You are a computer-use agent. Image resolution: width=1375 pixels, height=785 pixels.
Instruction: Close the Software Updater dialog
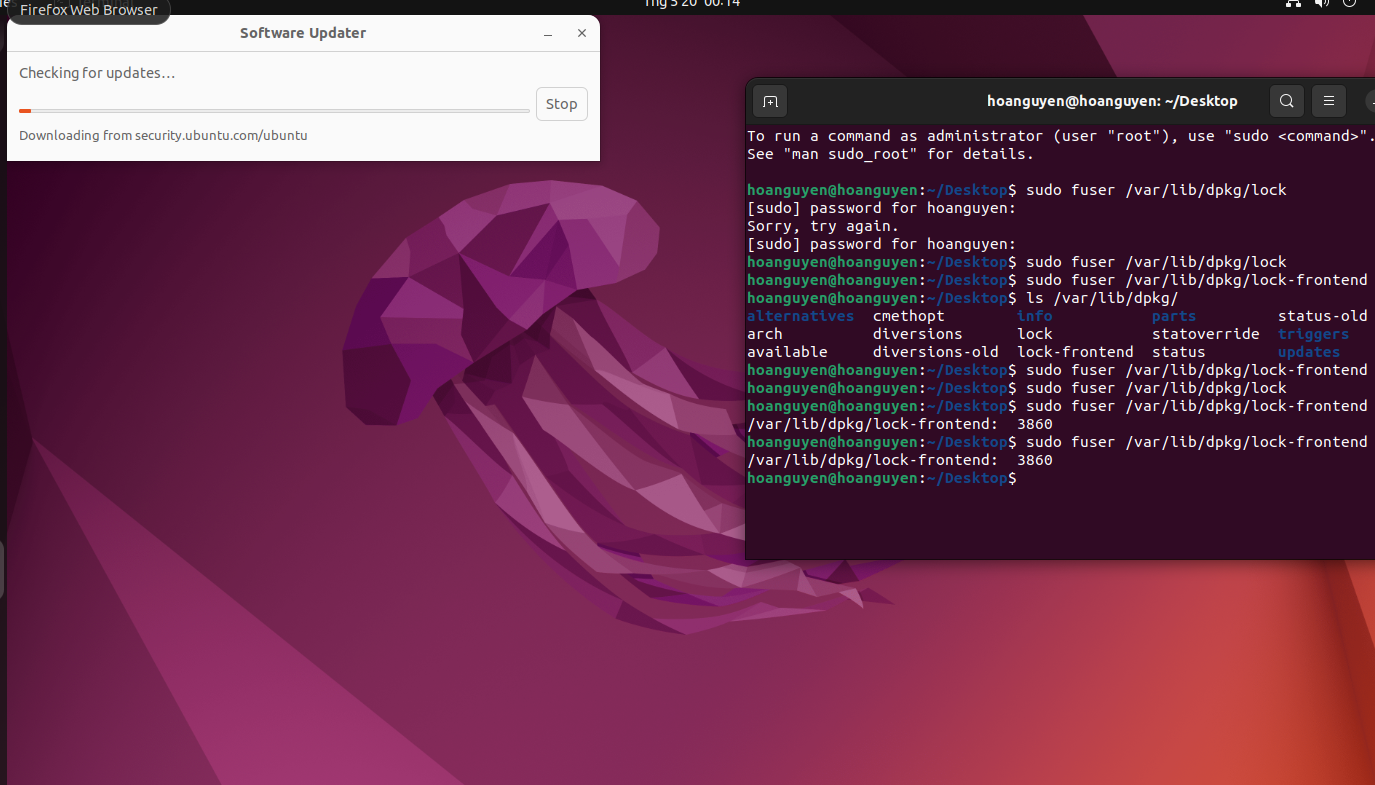point(582,34)
